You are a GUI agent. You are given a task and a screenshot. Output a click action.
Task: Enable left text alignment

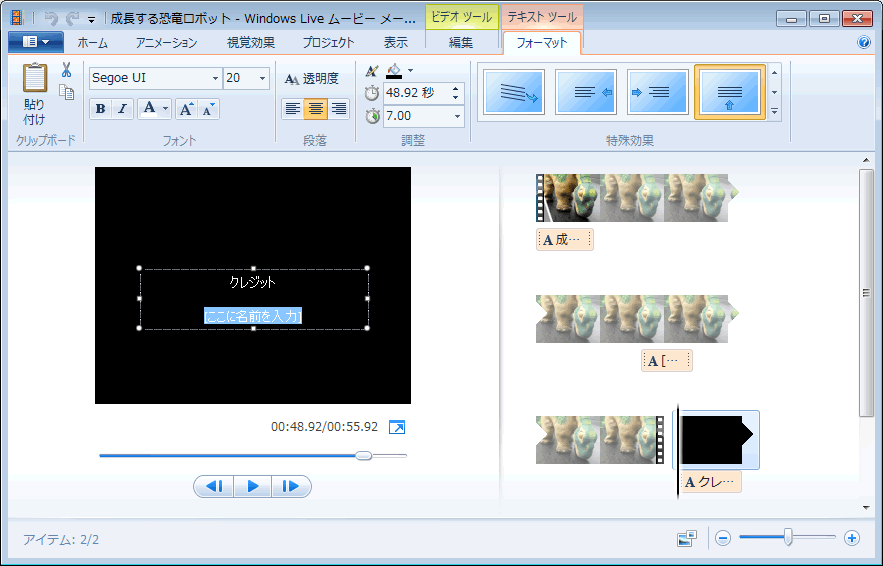click(x=293, y=109)
